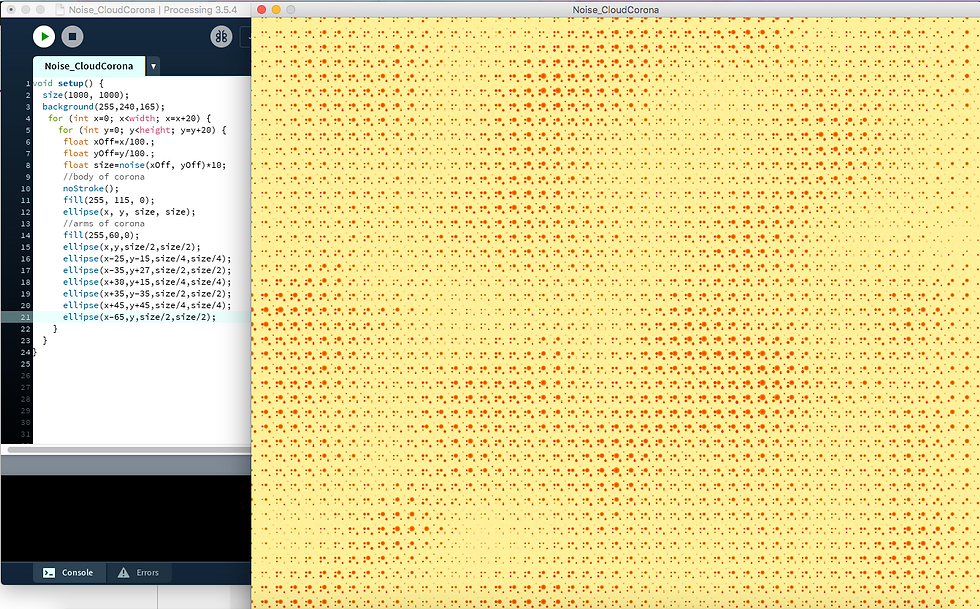Click line number 21 in gutter
This screenshot has height=609, width=980.
tap(25, 317)
